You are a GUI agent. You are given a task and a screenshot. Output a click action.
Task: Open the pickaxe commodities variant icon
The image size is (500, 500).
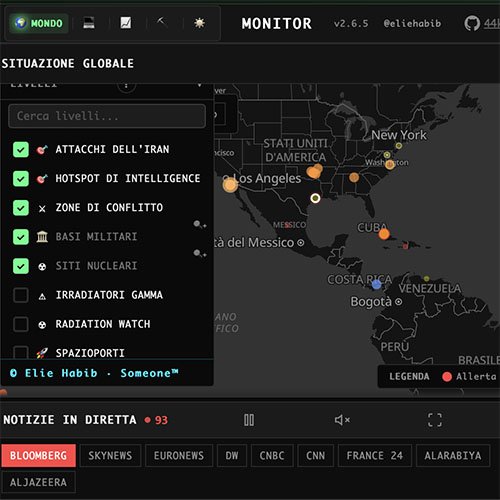162,22
